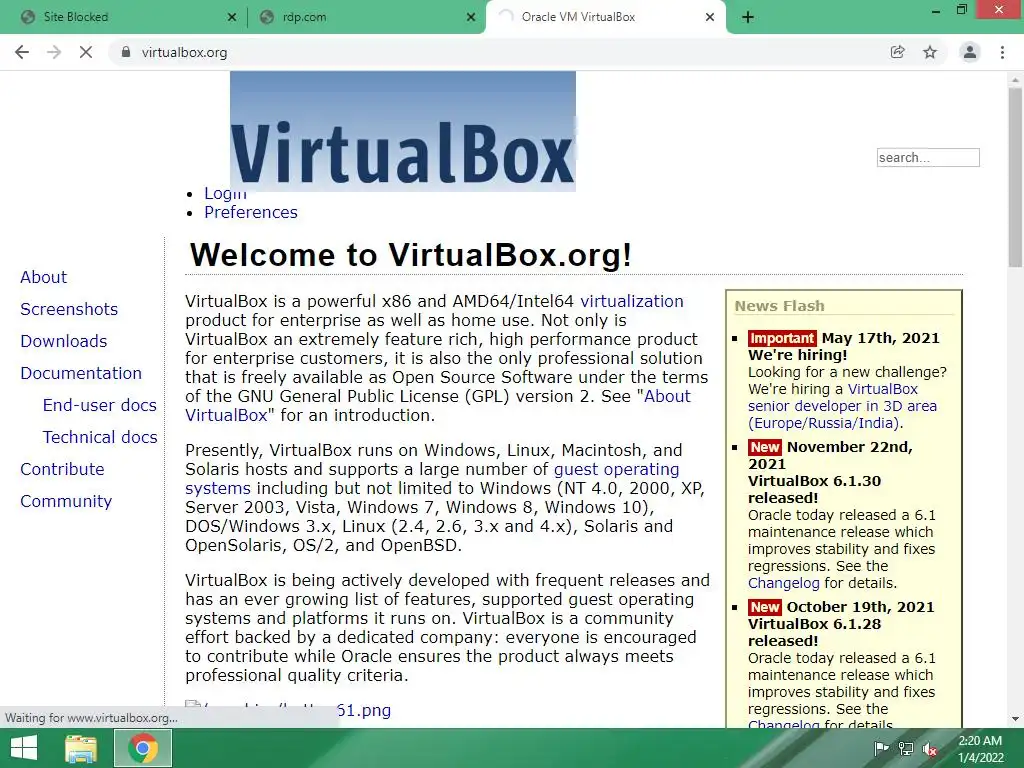Open the guest operating systems link
The image size is (1024, 768).
pyautogui.click(x=616, y=469)
